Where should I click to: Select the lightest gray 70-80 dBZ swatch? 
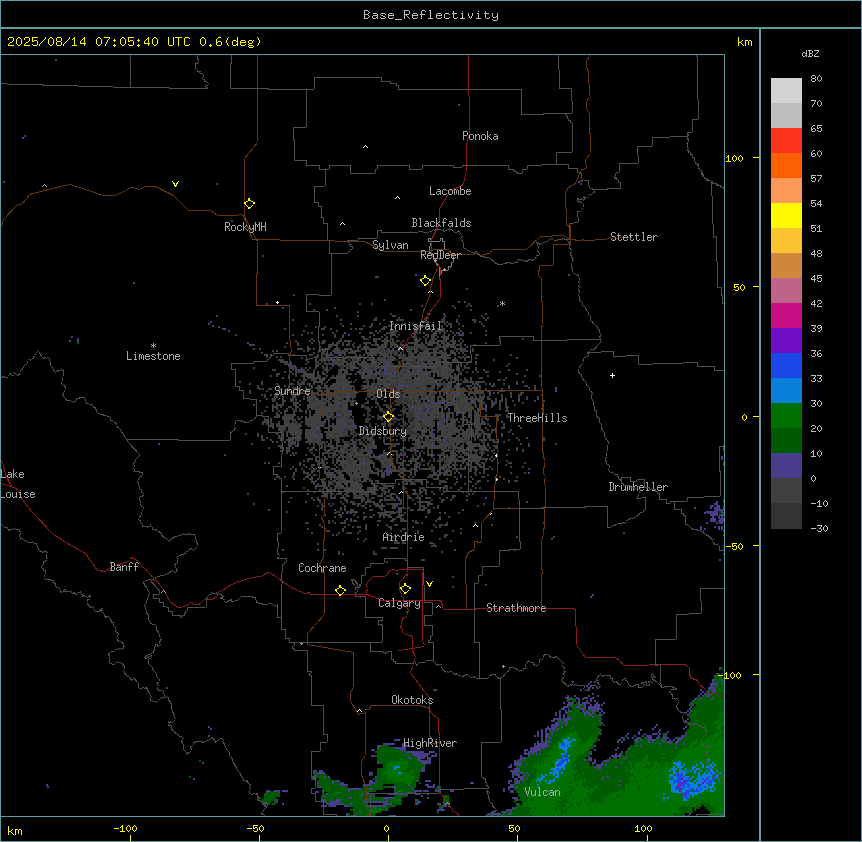point(786,91)
